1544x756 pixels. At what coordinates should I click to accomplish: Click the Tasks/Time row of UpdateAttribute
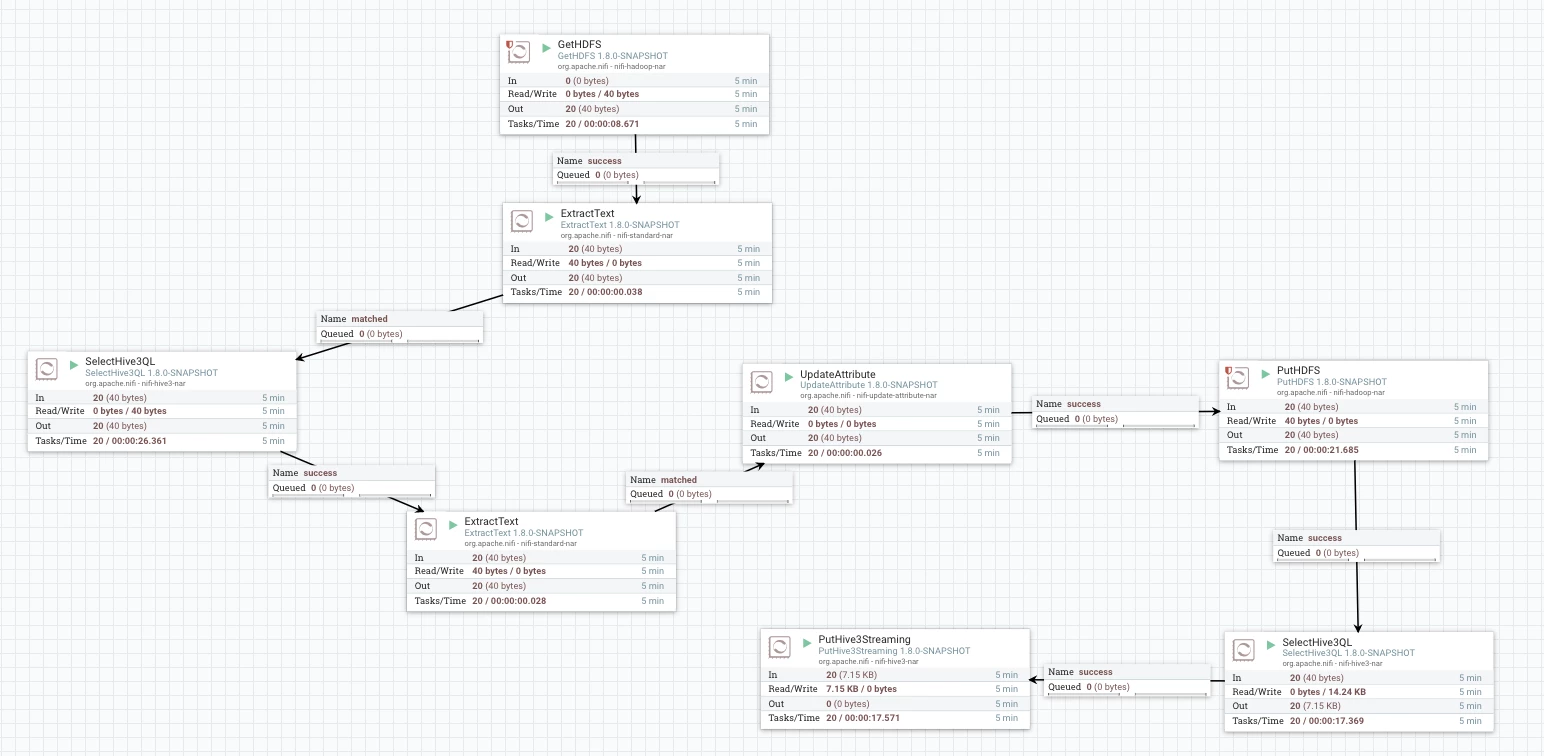877,453
